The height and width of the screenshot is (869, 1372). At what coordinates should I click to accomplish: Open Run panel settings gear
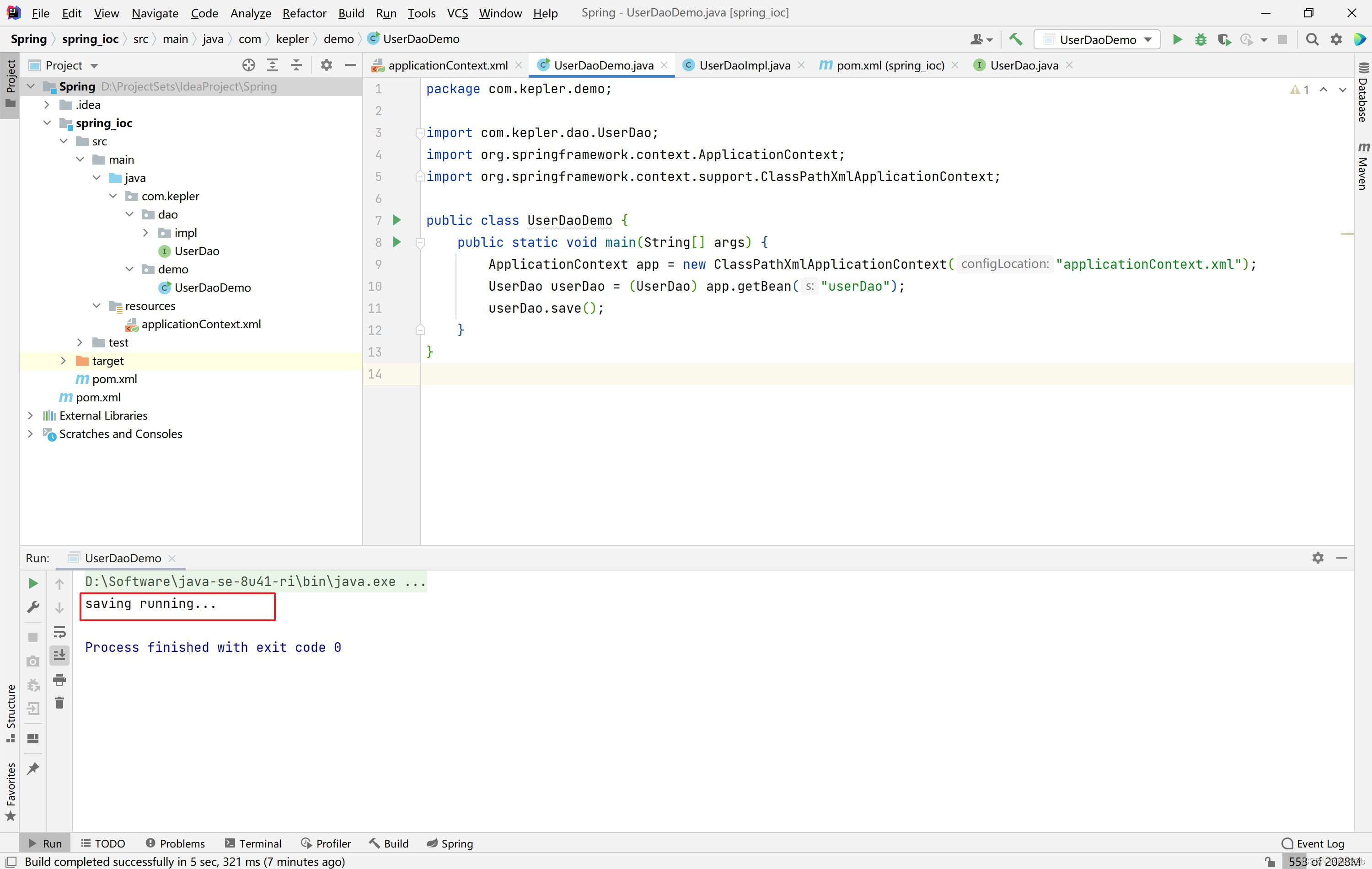[1318, 558]
